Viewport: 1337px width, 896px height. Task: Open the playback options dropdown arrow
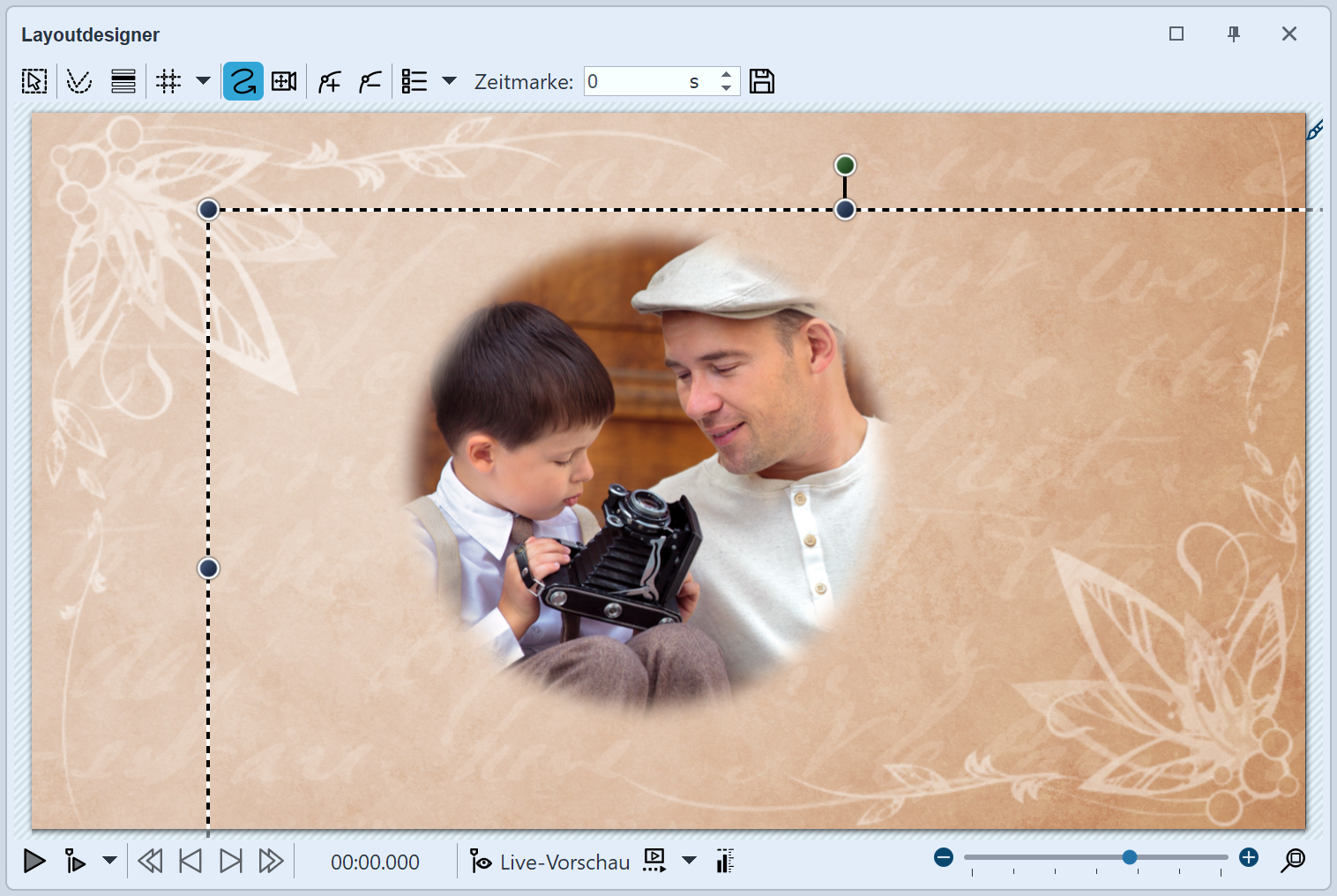108,862
